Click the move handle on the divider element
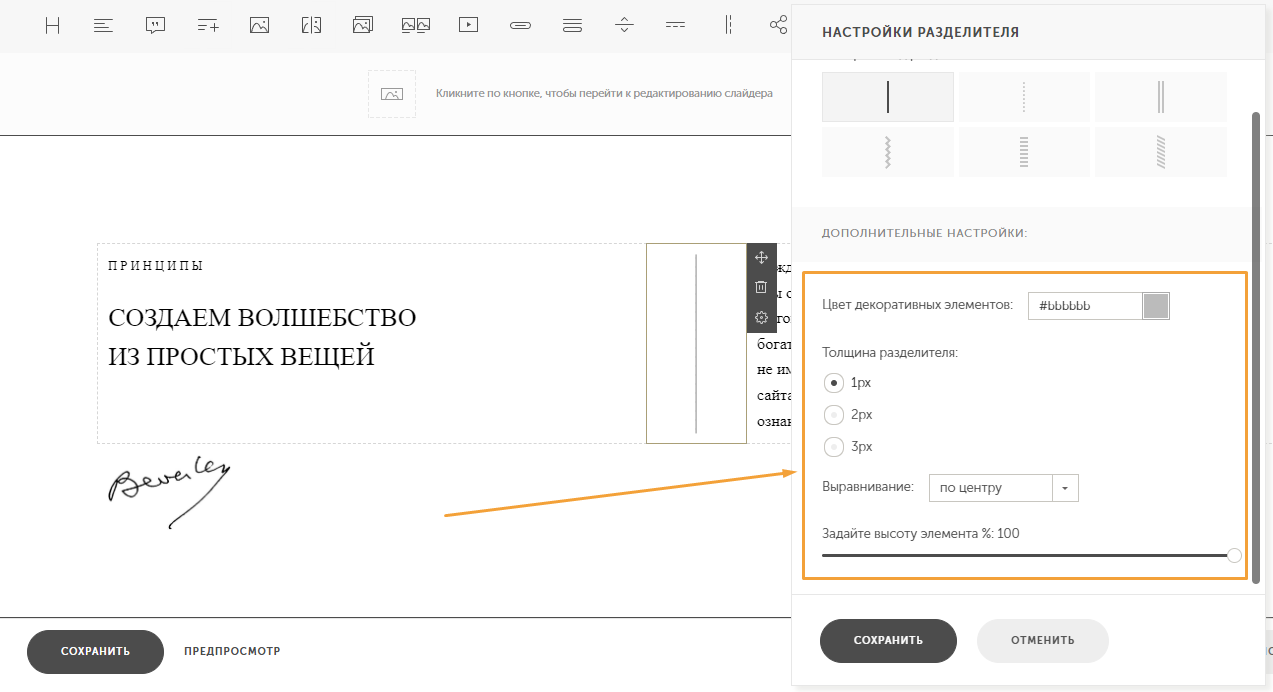1273x692 pixels. pyautogui.click(x=761, y=258)
